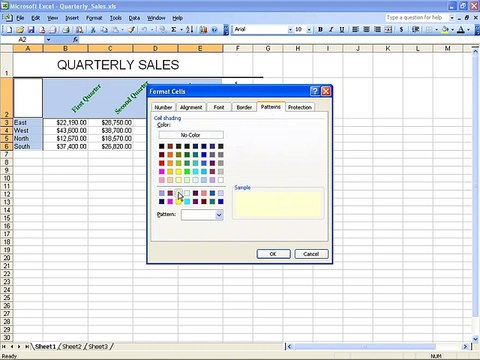Viewport: 480px width, 360px height.
Task: Switch to Sheet2 worksheet tab
Action: coord(72,347)
